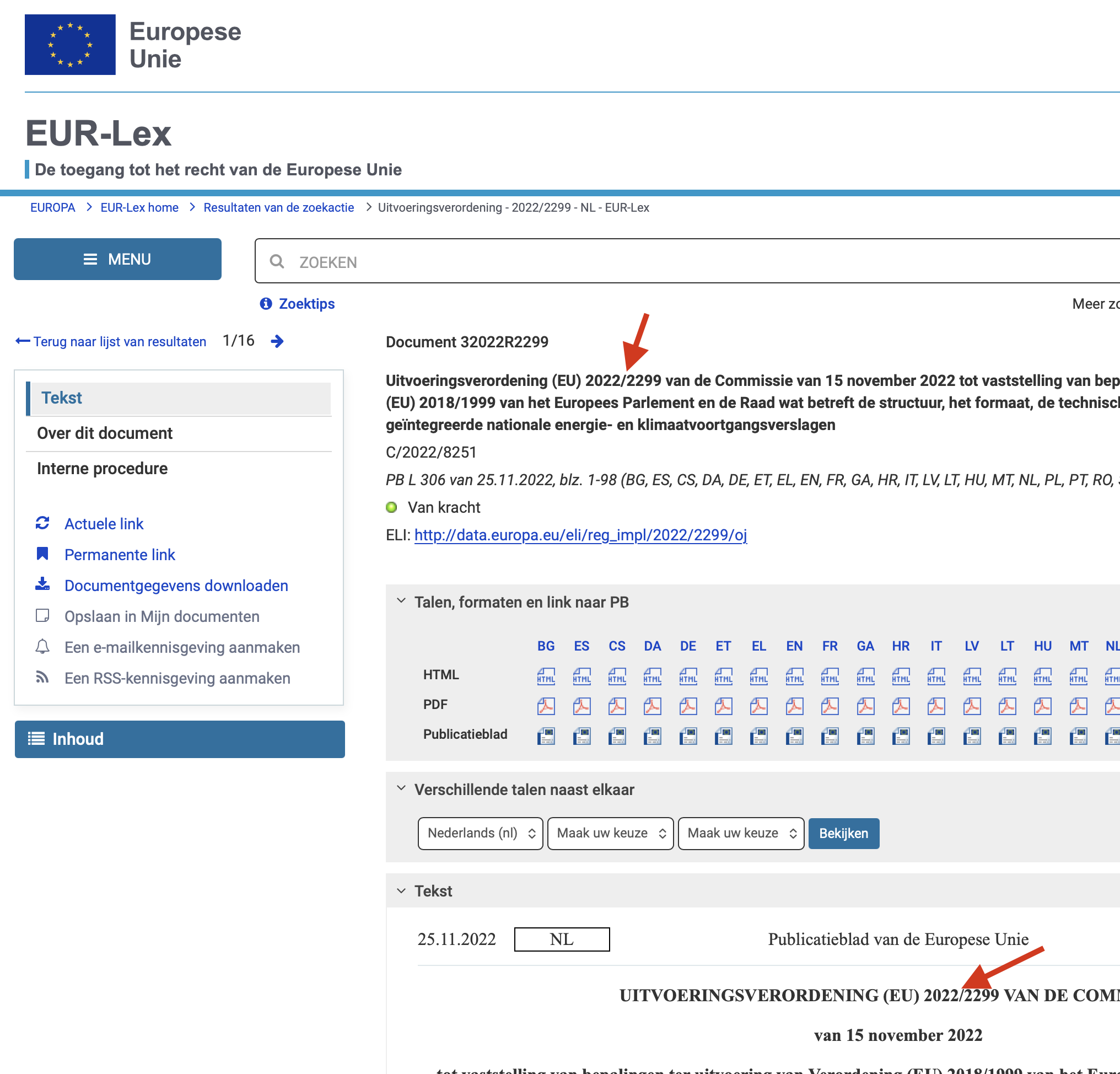Open the ES HTML version icon
1120x1074 pixels.
coord(581,676)
